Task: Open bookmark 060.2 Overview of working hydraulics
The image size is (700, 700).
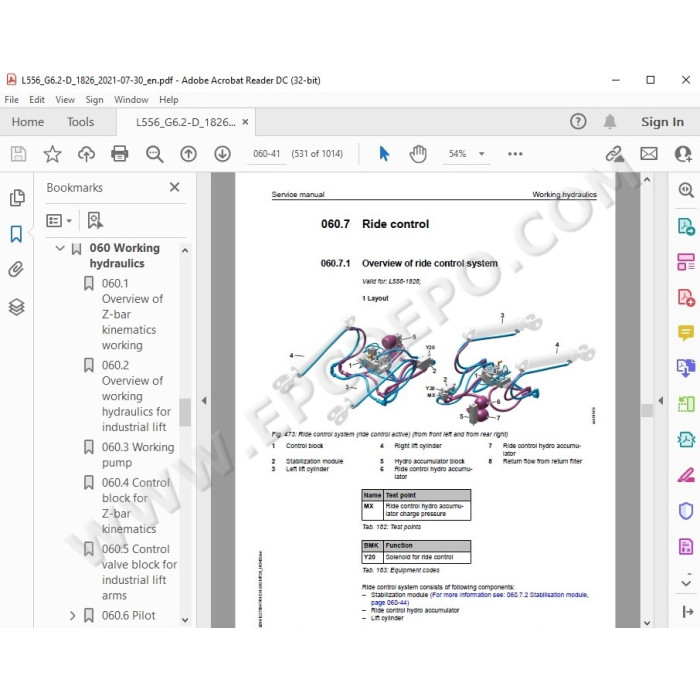Action: tap(136, 396)
